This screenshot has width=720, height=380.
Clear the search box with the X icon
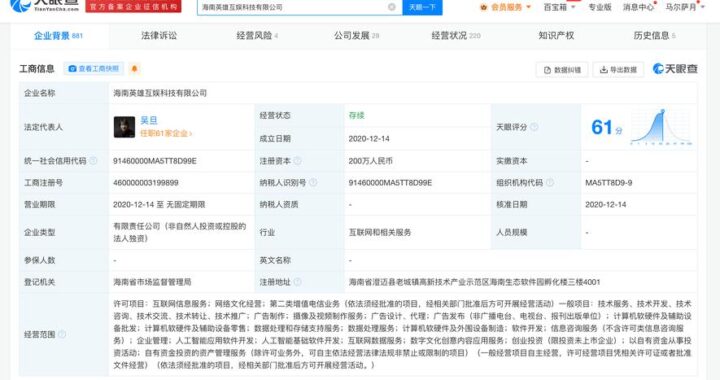392,7
